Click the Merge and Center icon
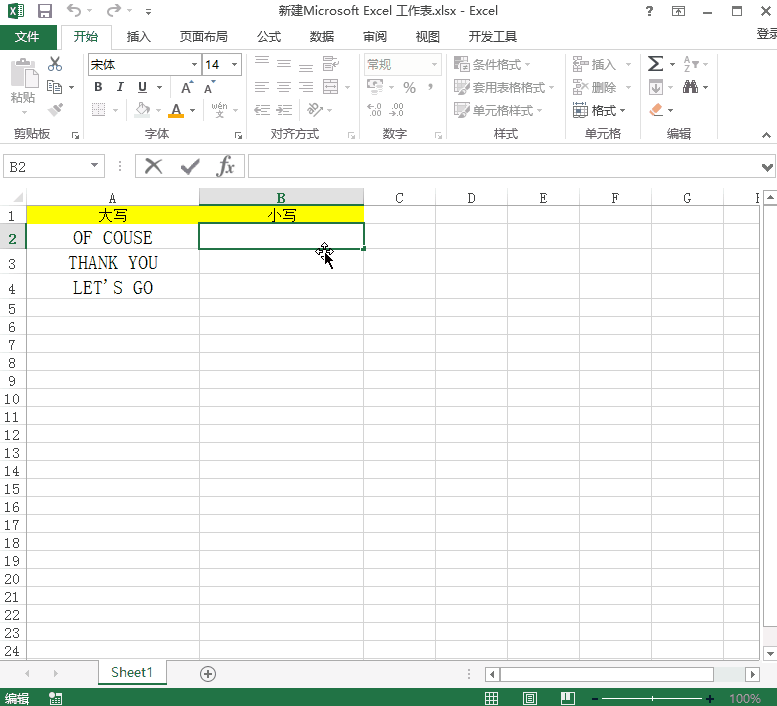The width and height of the screenshot is (777, 706). tap(331, 87)
